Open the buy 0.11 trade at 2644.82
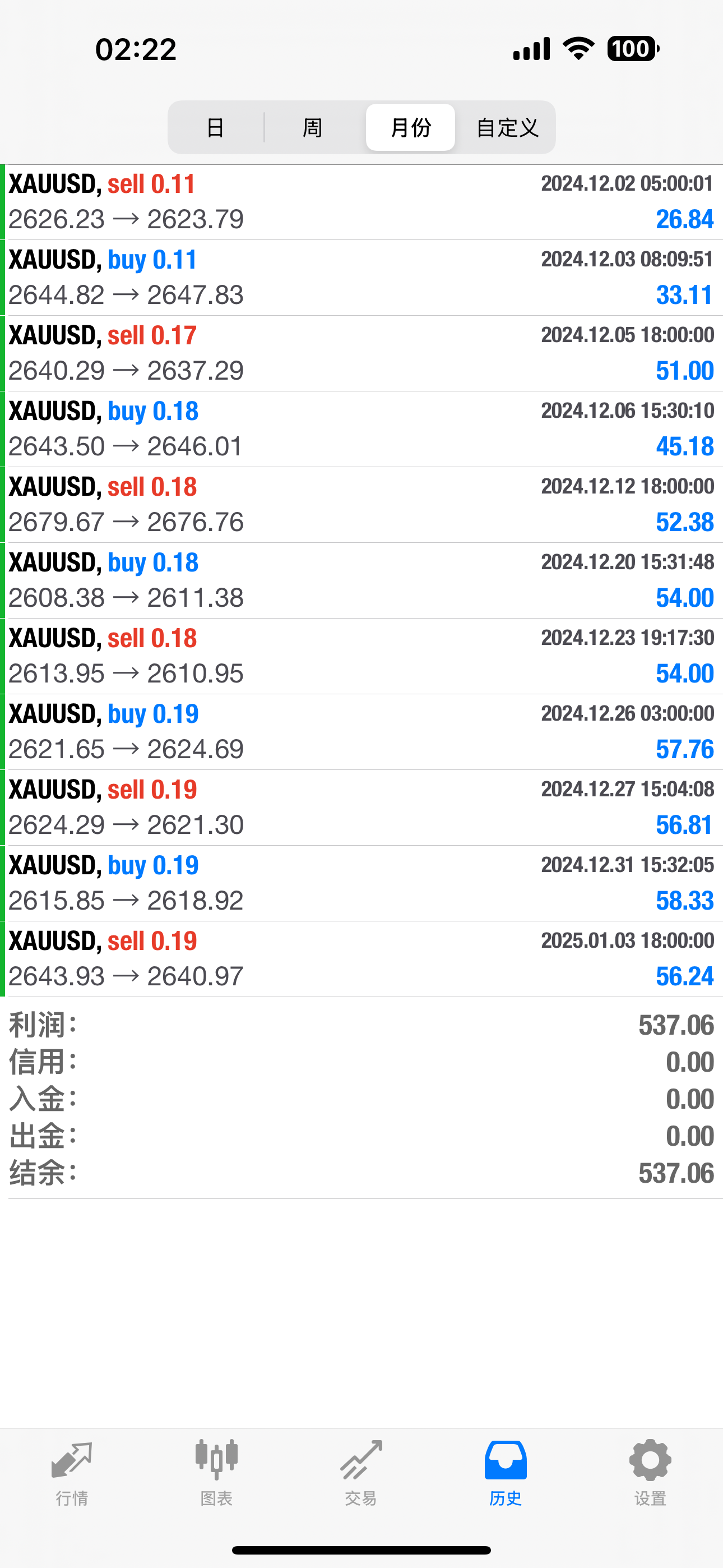This screenshot has height=1568, width=723. [x=361, y=278]
